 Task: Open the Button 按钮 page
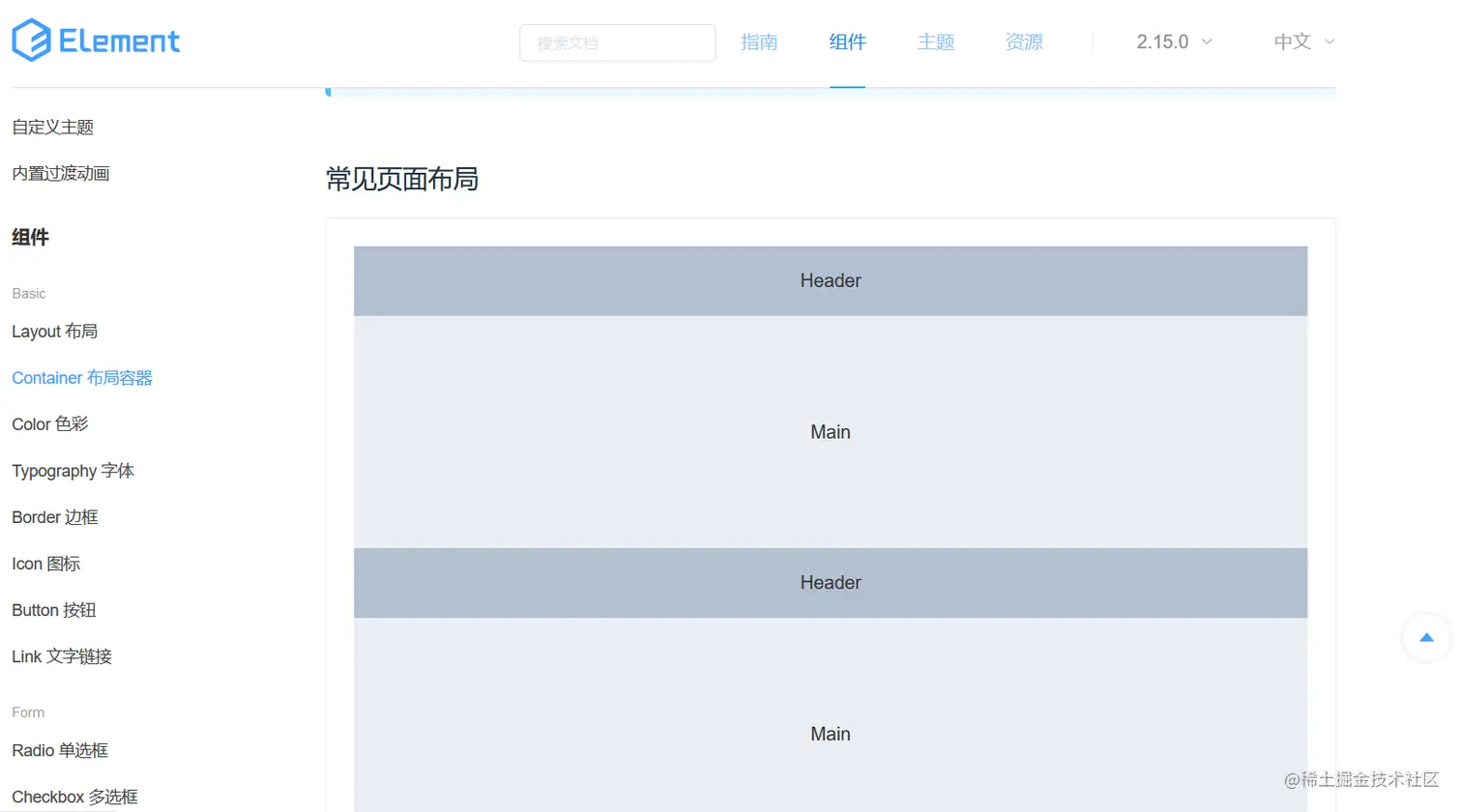[54, 610]
